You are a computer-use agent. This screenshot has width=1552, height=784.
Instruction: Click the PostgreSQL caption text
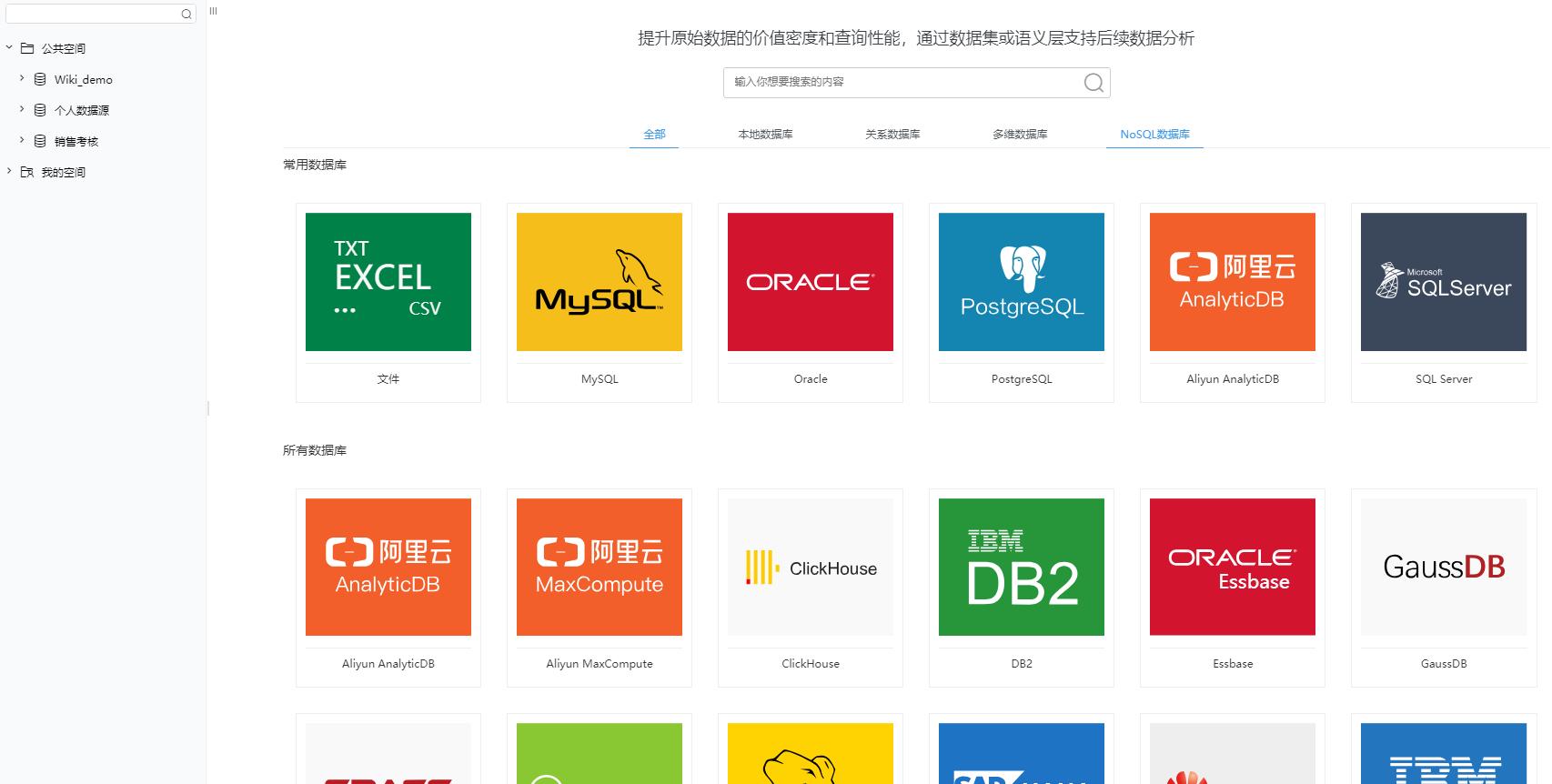coord(1022,379)
